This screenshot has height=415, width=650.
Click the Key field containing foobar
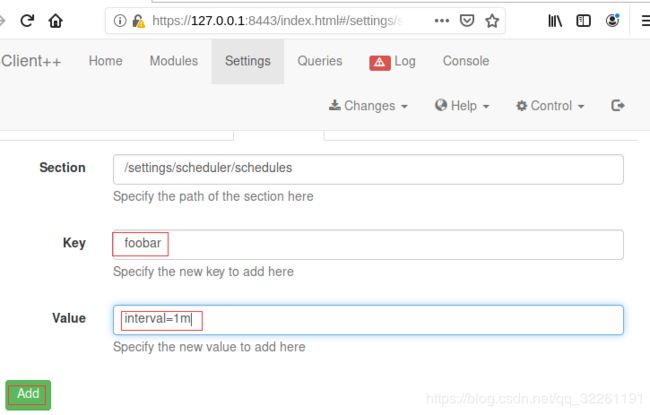coord(368,245)
